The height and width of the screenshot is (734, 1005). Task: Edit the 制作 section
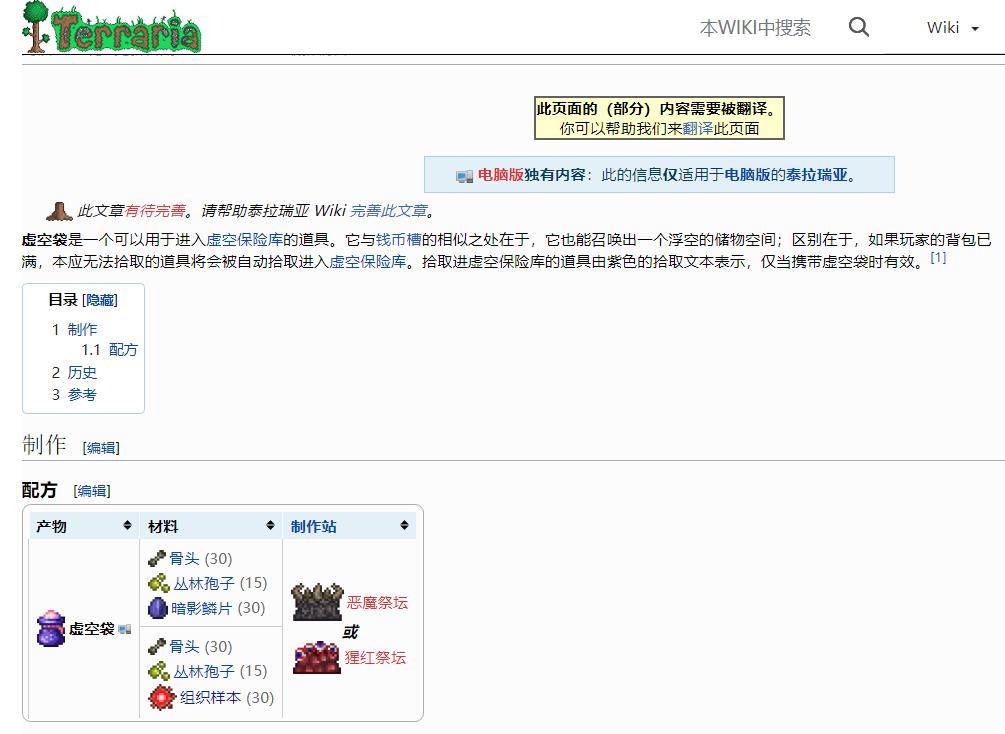[101, 447]
